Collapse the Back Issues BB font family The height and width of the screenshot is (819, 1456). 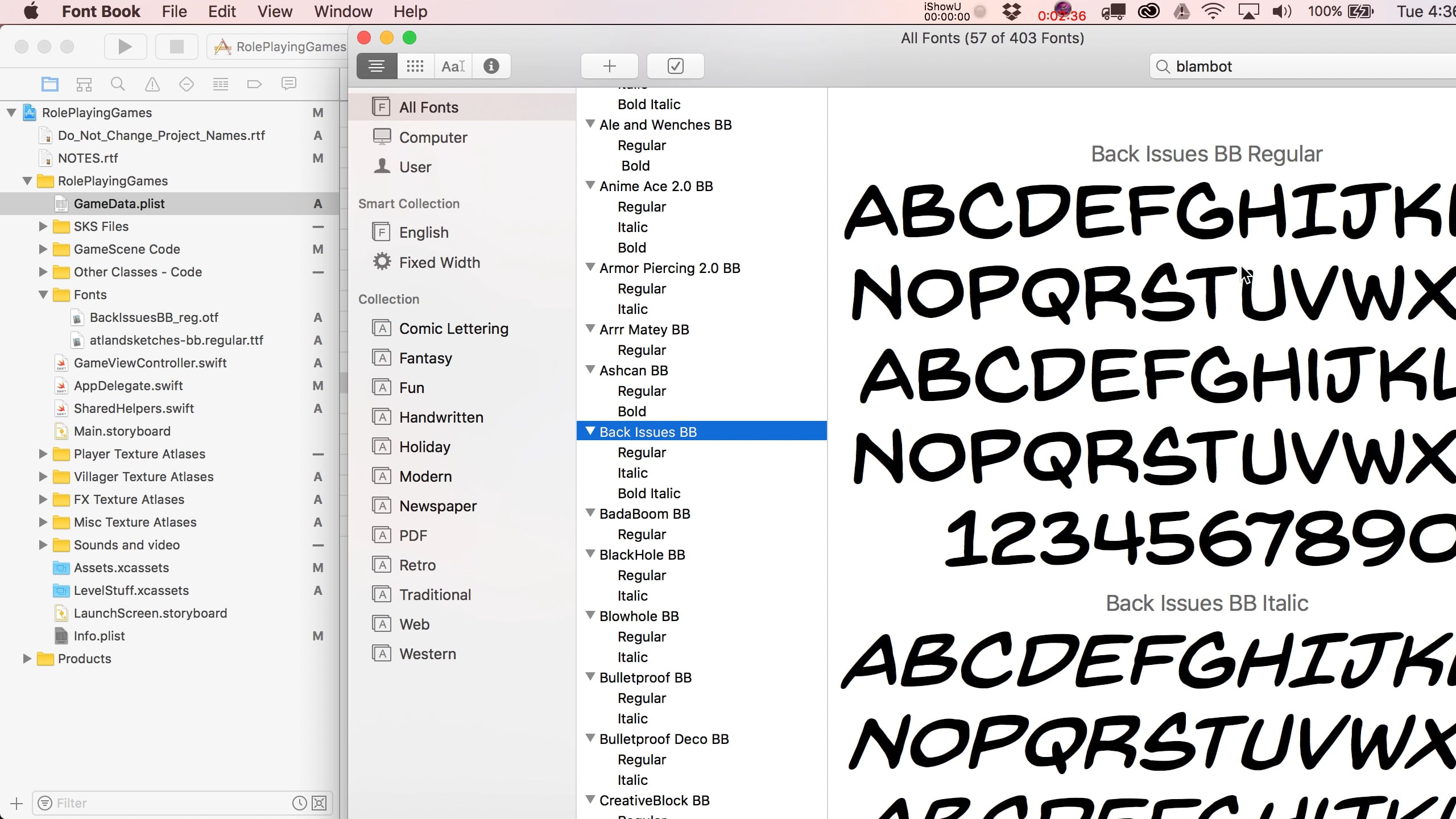click(590, 431)
